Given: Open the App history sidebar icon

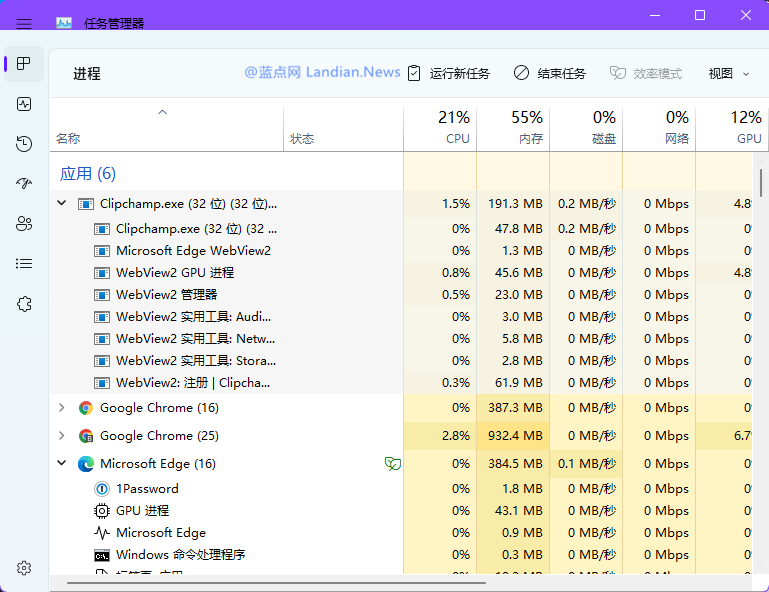Looking at the screenshot, I should pos(24,144).
